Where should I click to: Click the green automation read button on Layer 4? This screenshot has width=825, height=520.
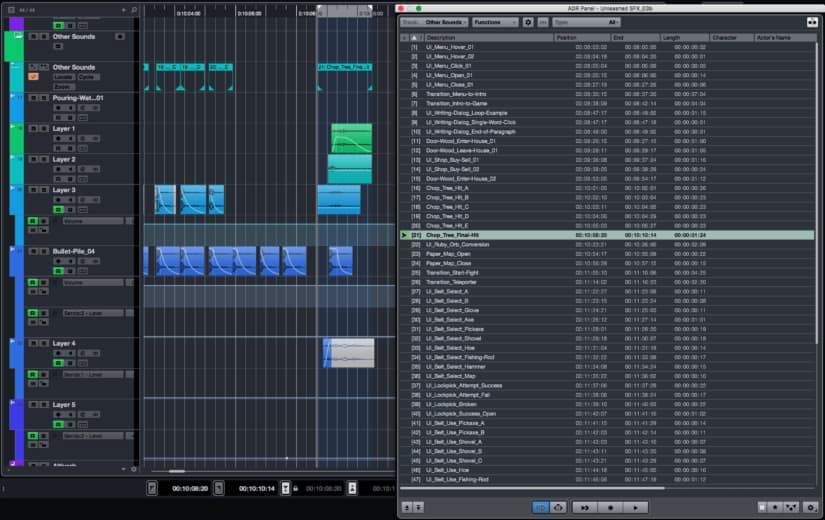pos(58,363)
